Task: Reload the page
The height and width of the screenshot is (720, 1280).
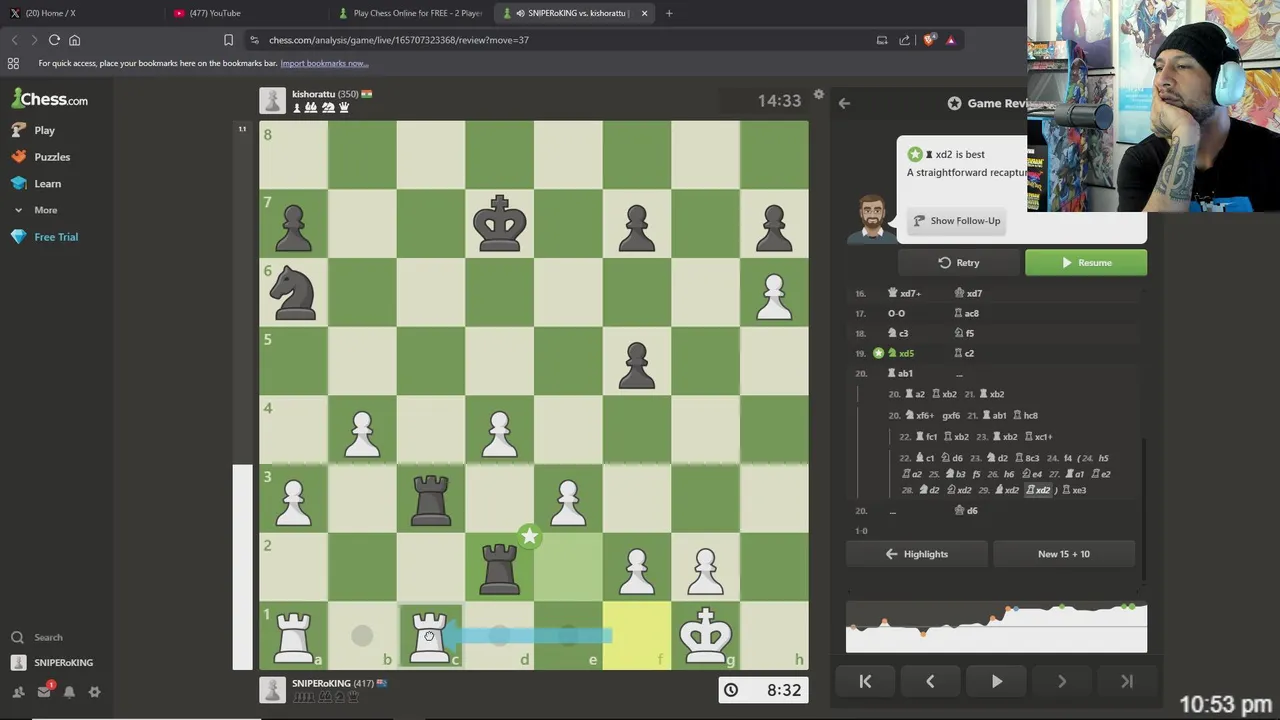Action: (x=54, y=40)
